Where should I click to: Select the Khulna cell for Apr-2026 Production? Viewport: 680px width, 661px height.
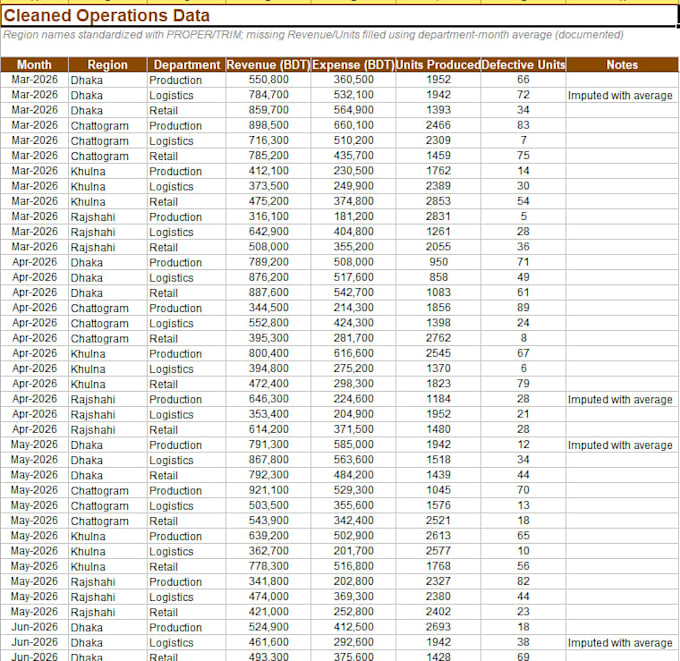click(x=108, y=353)
